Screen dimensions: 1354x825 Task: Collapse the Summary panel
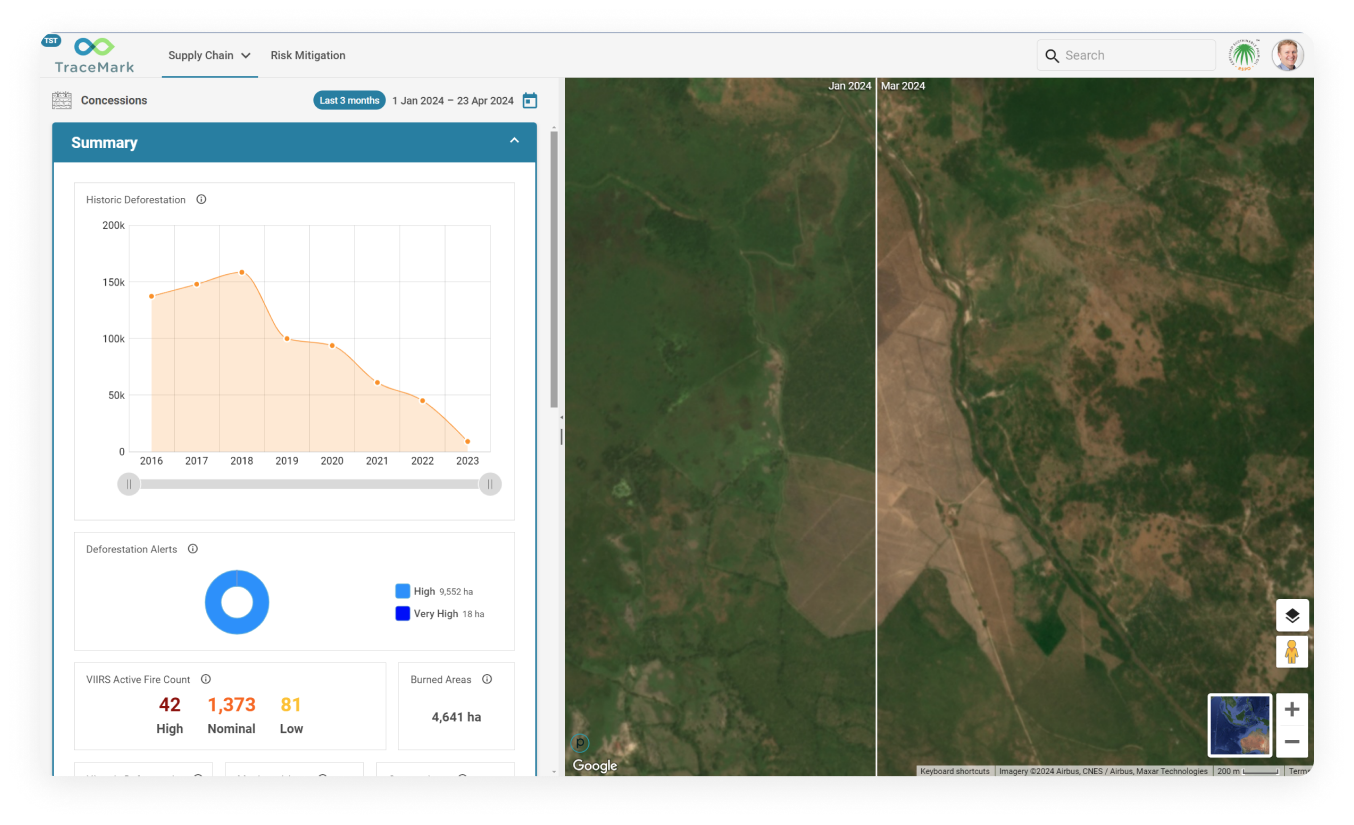514,141
